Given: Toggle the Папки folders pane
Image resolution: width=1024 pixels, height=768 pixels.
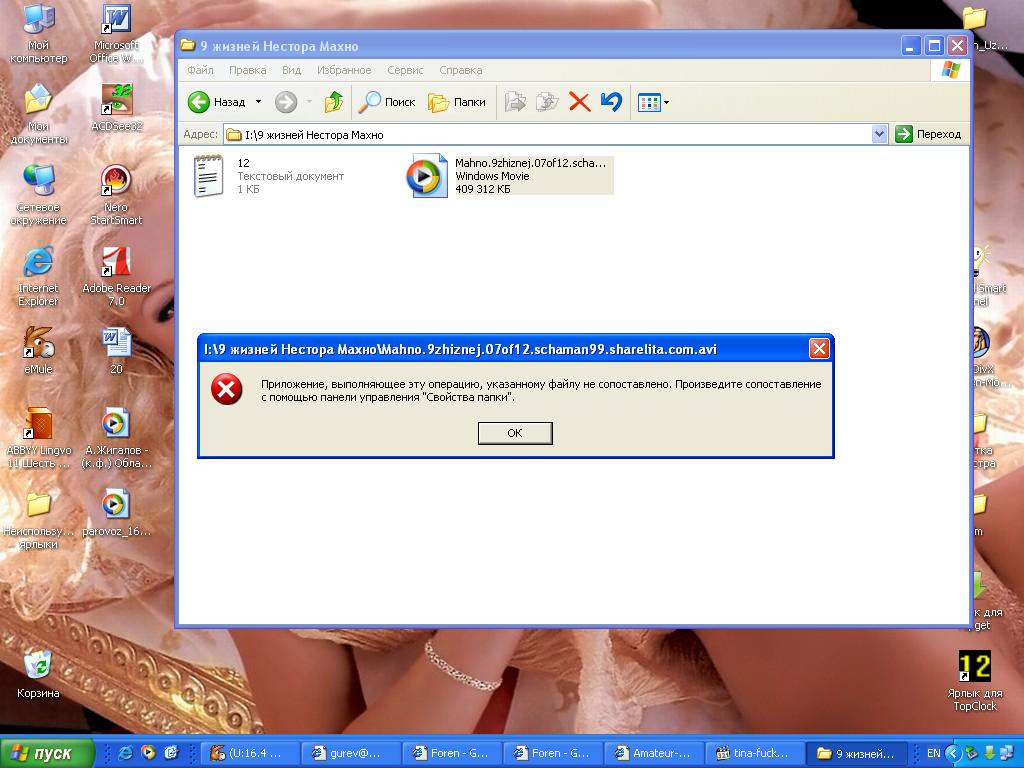Looking at the screenshot, I should tap(457, 102).
